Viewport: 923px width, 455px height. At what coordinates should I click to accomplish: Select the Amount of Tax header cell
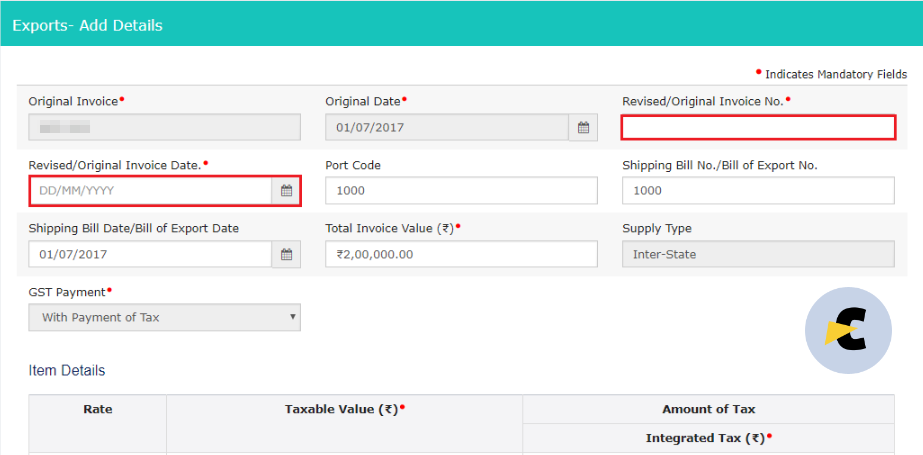(709, 409)
